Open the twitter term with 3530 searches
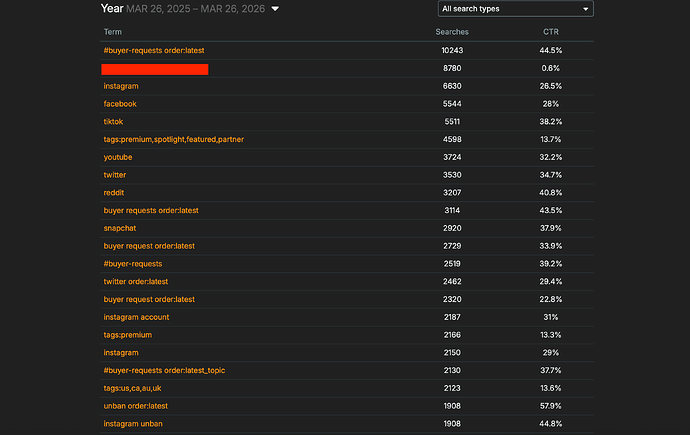 click(115, 175)
